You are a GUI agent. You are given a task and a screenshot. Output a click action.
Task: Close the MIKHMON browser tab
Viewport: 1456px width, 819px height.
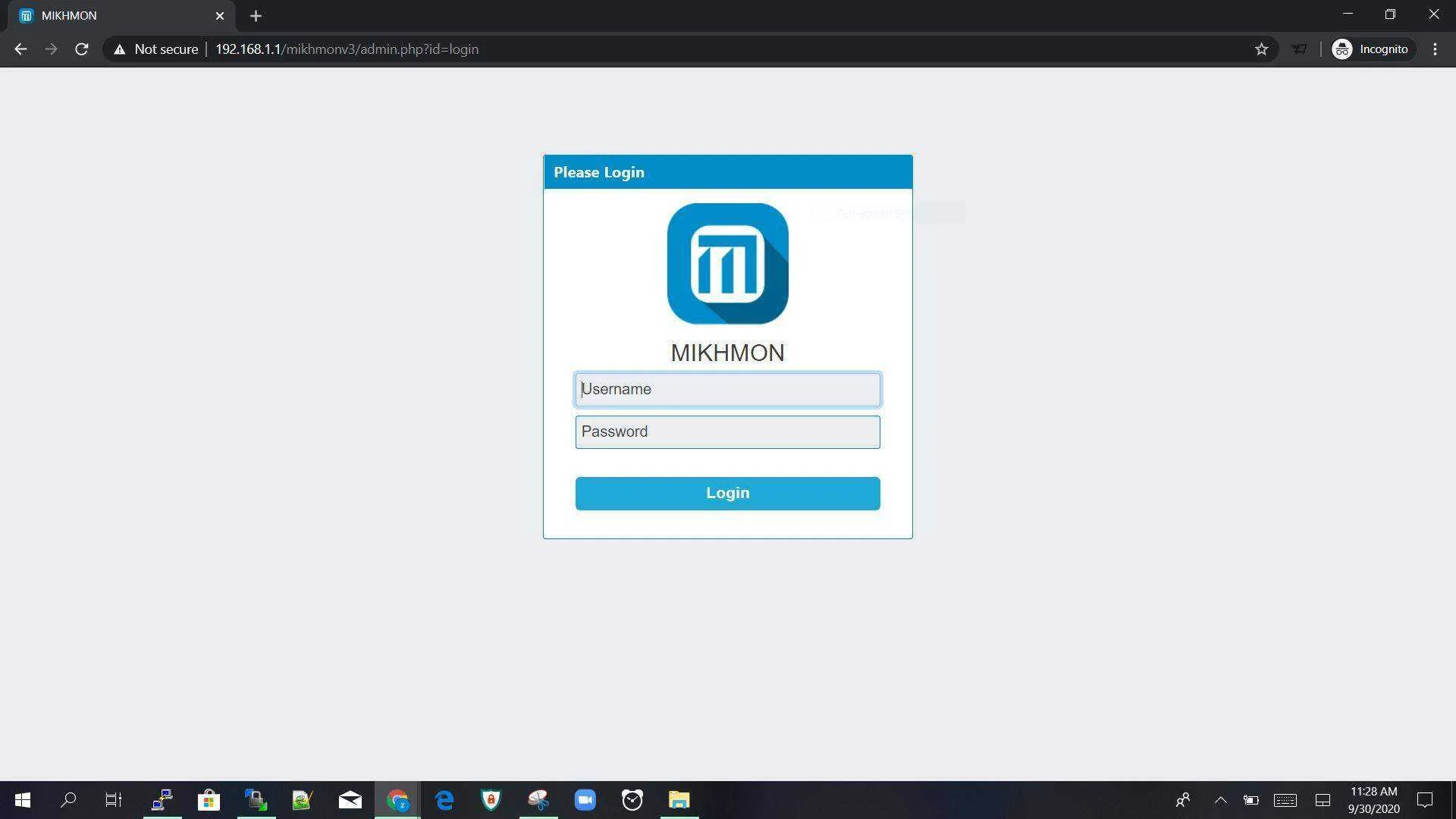point(220,15)
